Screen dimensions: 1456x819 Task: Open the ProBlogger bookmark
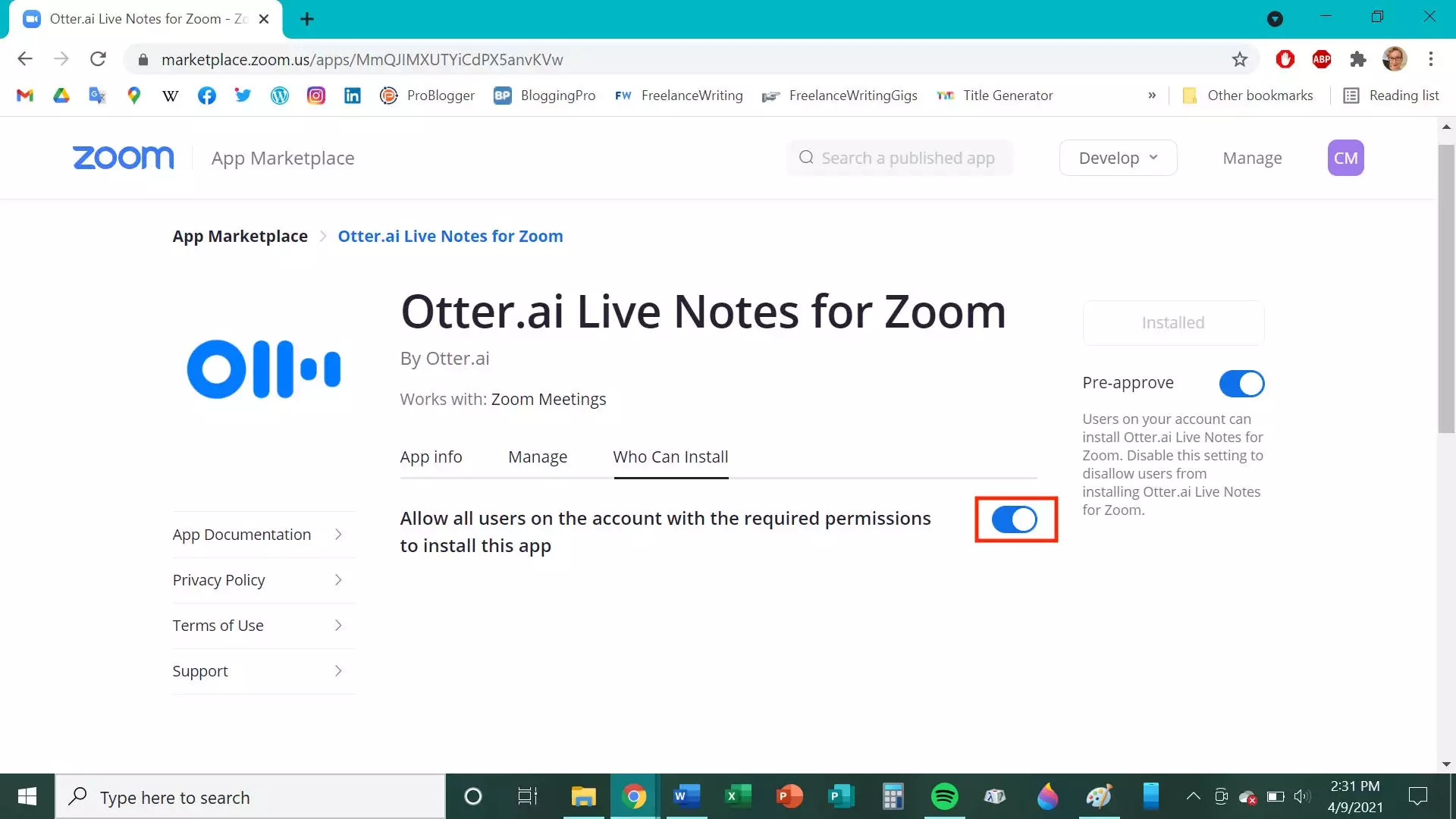point(428,96)
